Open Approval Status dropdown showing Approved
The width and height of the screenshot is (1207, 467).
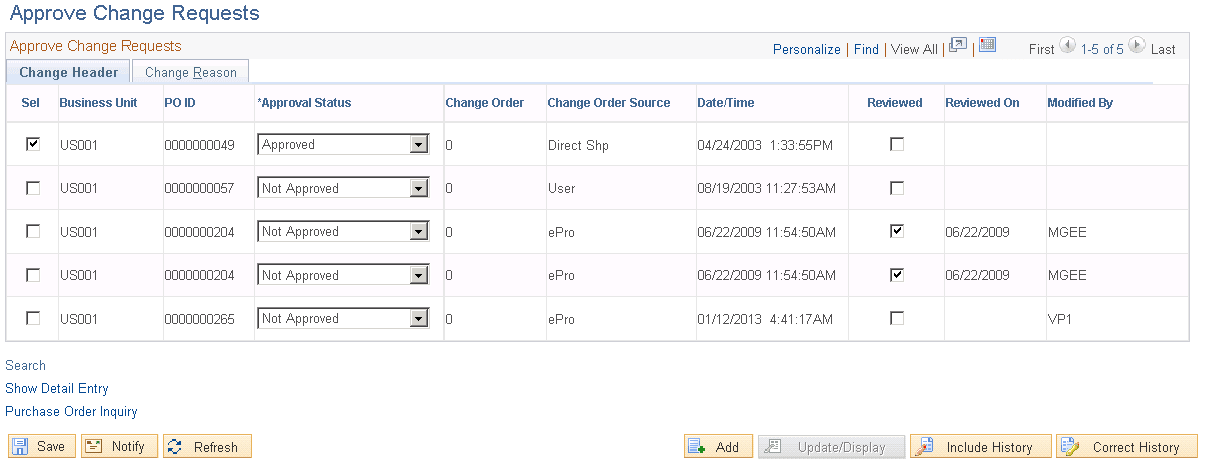click(343, 145)
